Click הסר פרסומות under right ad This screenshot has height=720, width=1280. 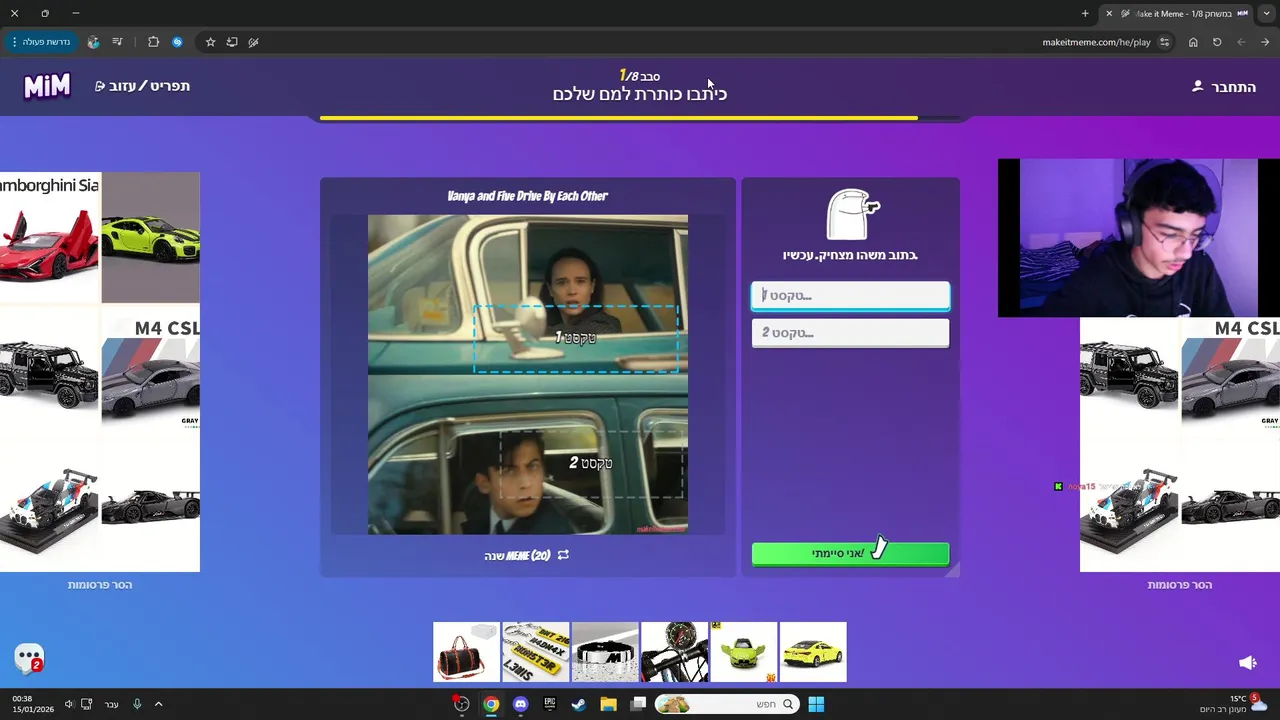pyautogui.click(x=1180, y=585)
